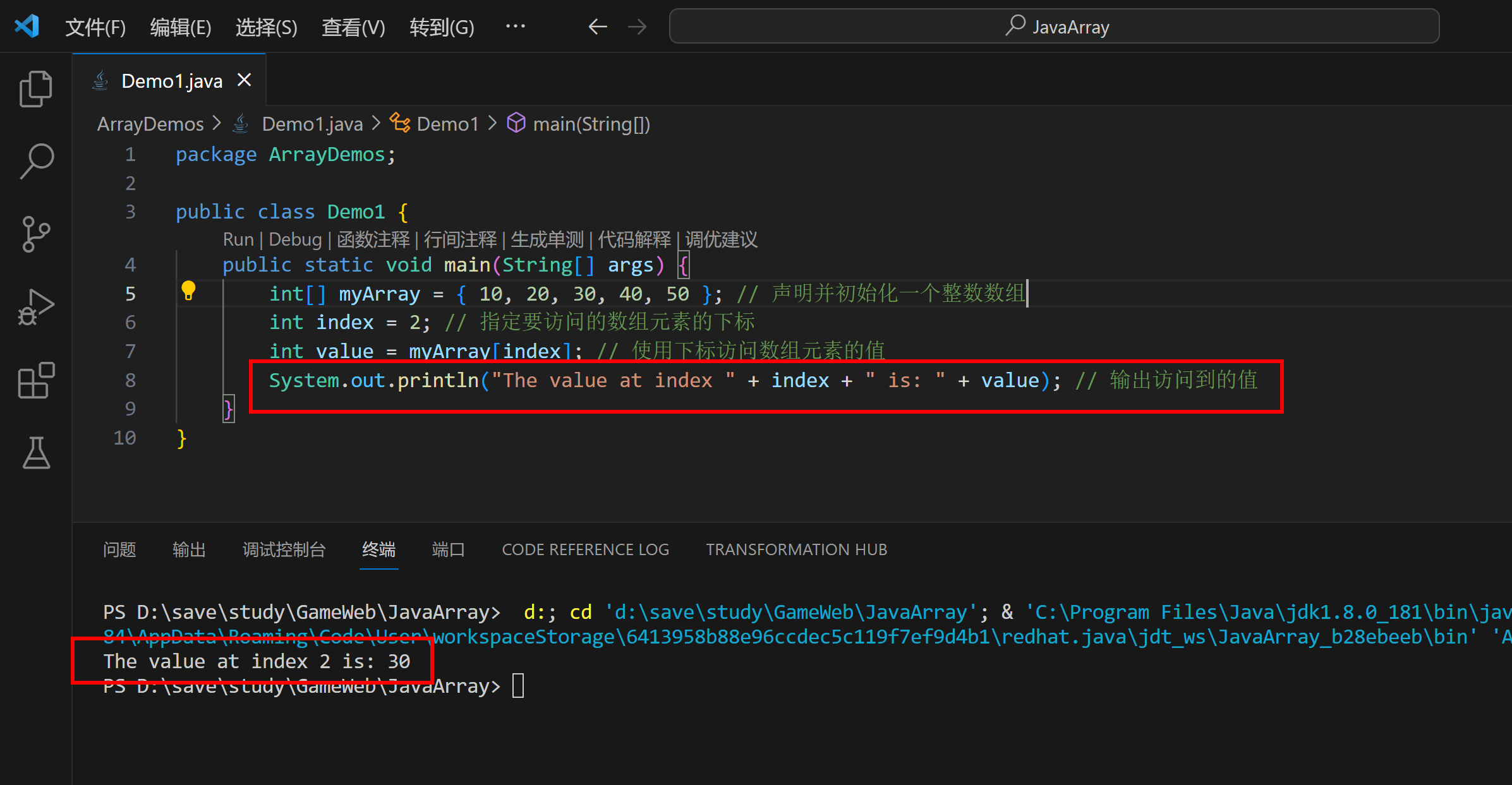Close the Demo1.java editor tab
The width and height of the screenshot is (1512, 785).
244,80
